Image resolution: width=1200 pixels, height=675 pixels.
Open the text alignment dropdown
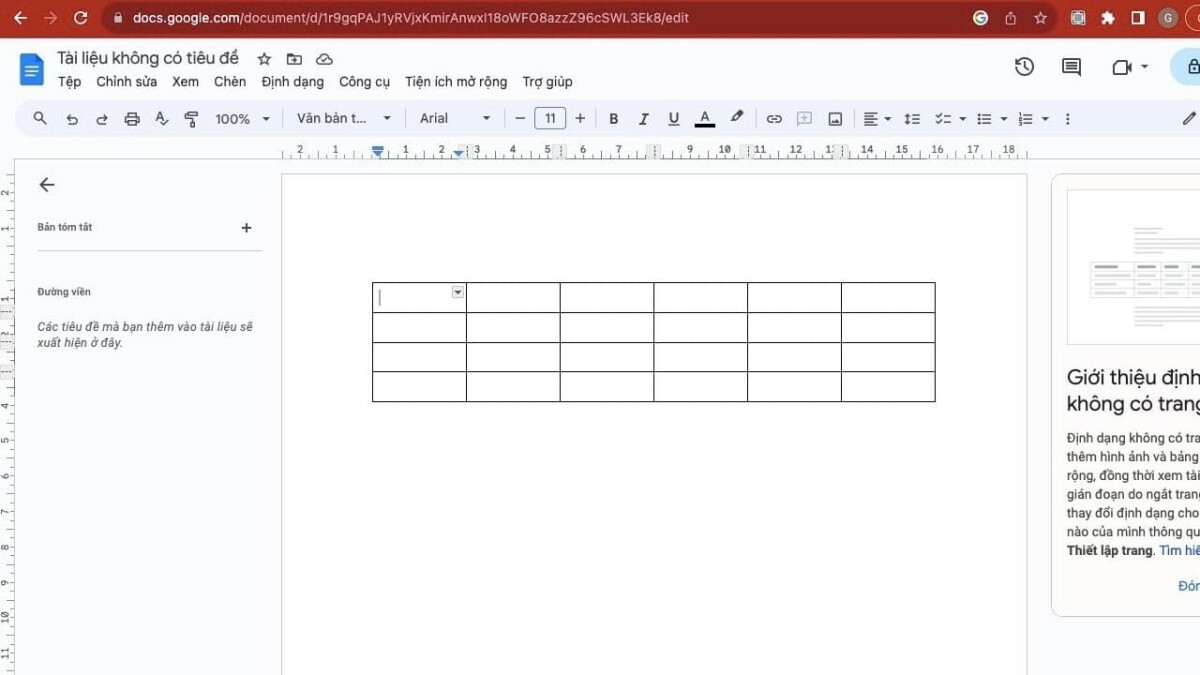(x=877, y=119)
